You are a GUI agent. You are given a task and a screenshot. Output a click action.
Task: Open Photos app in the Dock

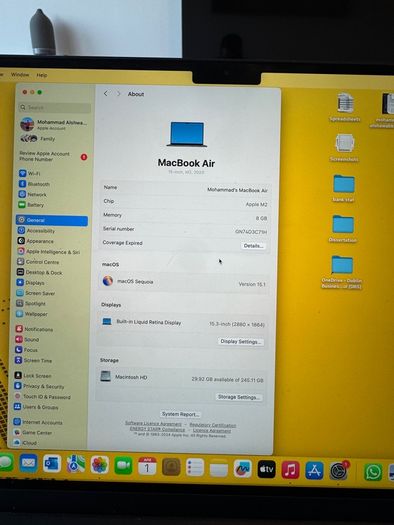point(100,465)
